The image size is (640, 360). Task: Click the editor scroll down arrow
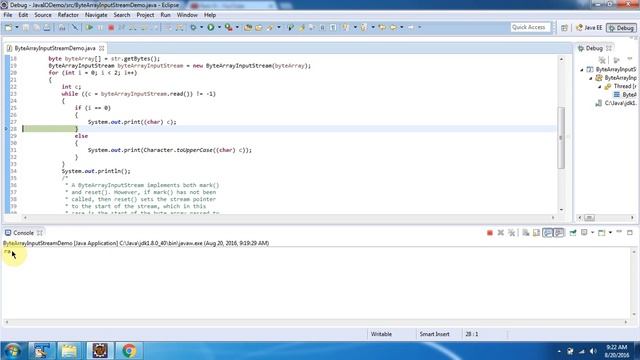tap(561, 210)
